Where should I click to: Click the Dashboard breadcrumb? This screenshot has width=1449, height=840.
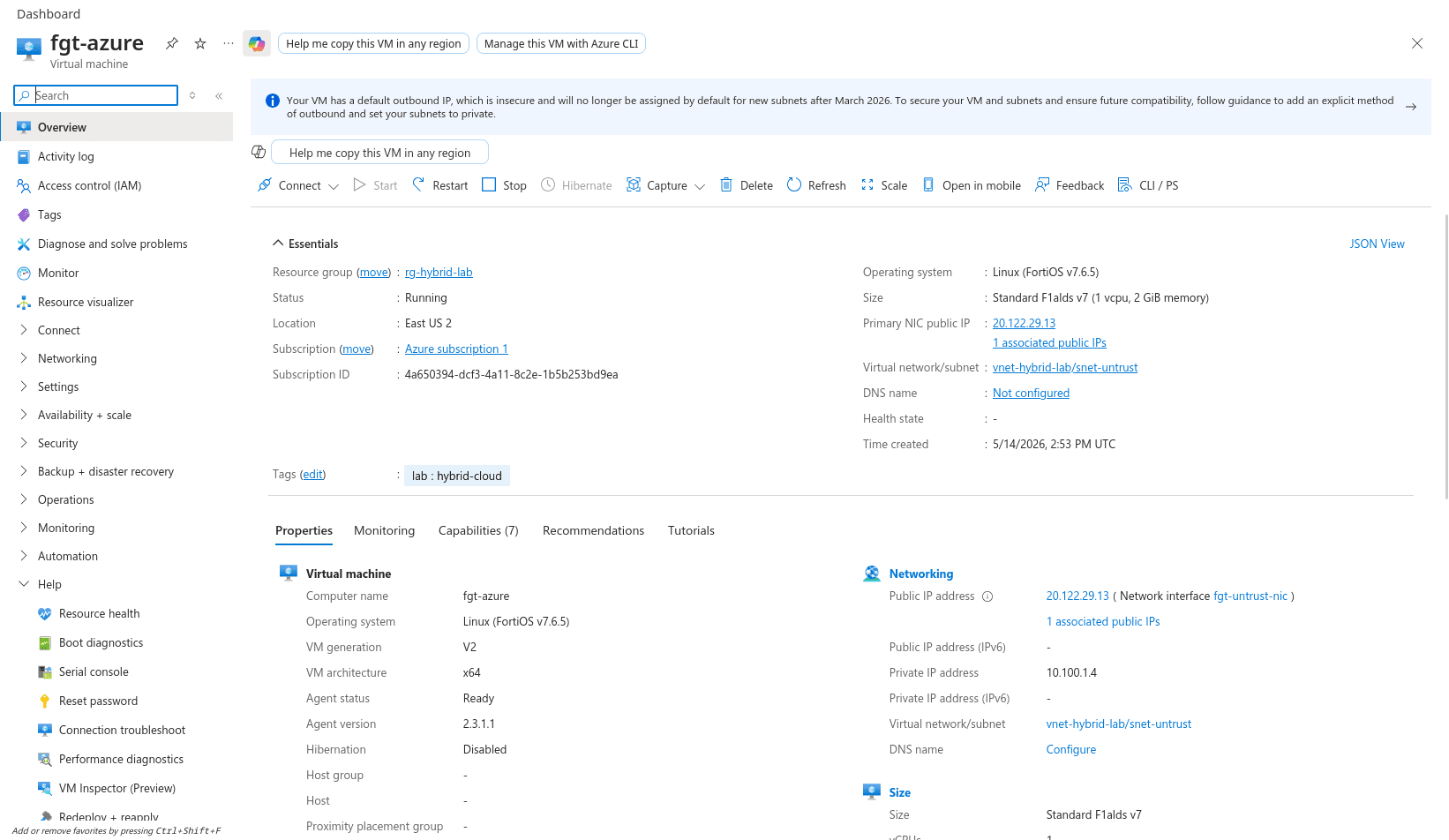pyautogui.click(x=49, y=13)
